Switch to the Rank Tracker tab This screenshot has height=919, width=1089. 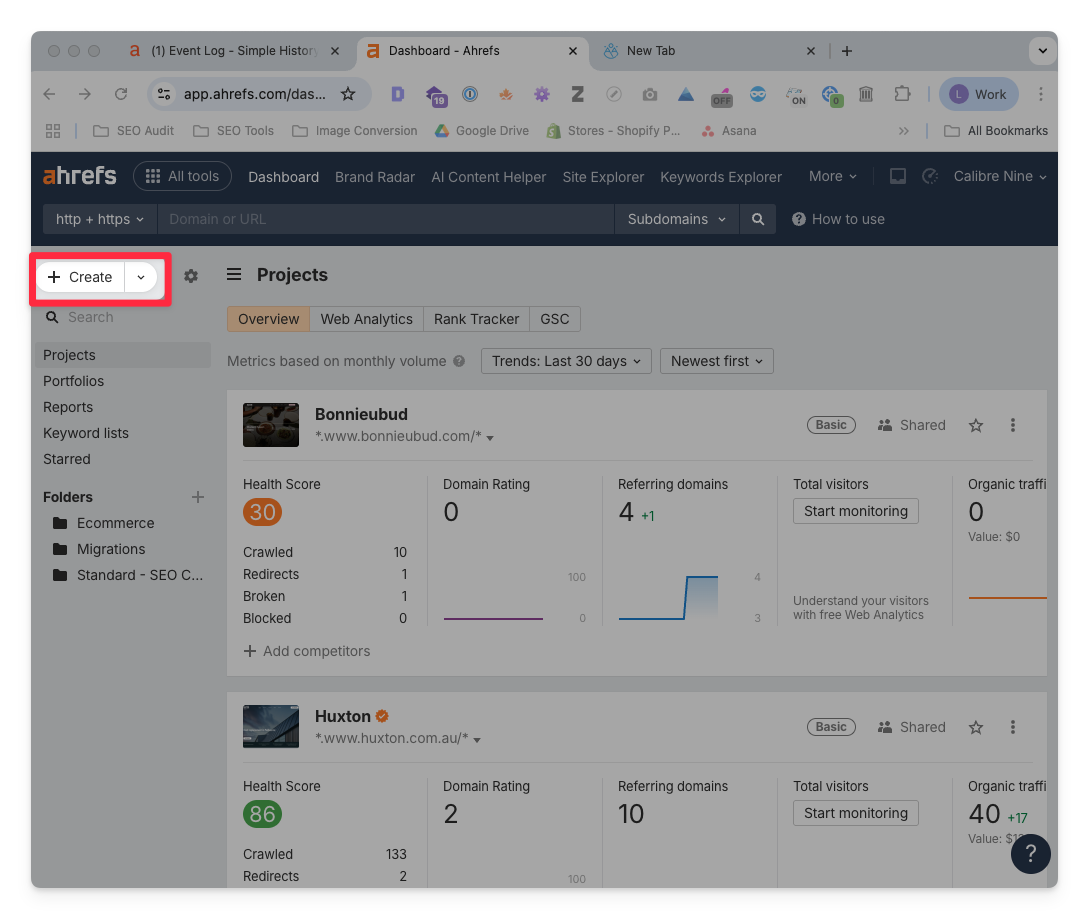476,319
